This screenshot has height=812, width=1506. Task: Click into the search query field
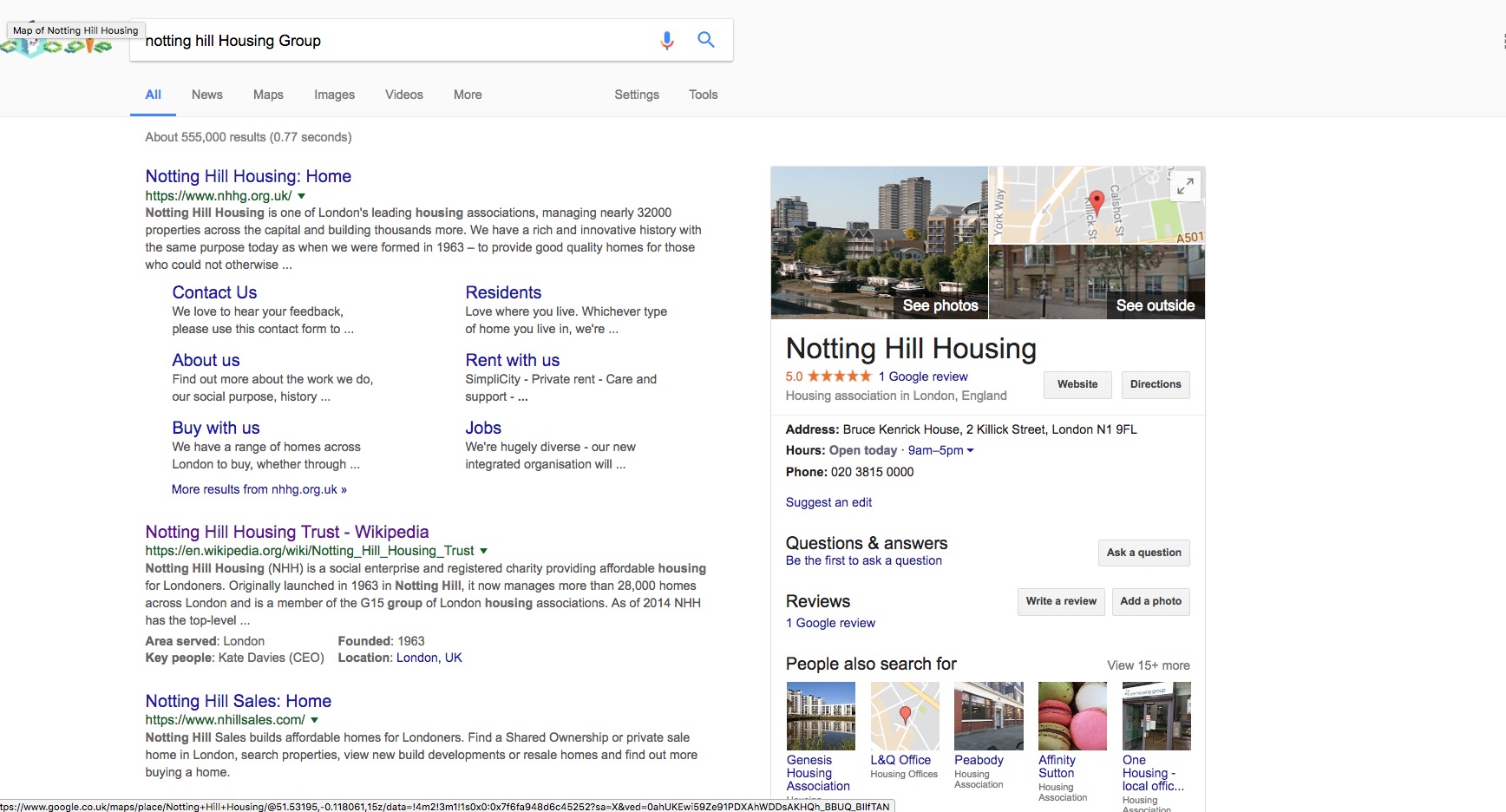390,41
